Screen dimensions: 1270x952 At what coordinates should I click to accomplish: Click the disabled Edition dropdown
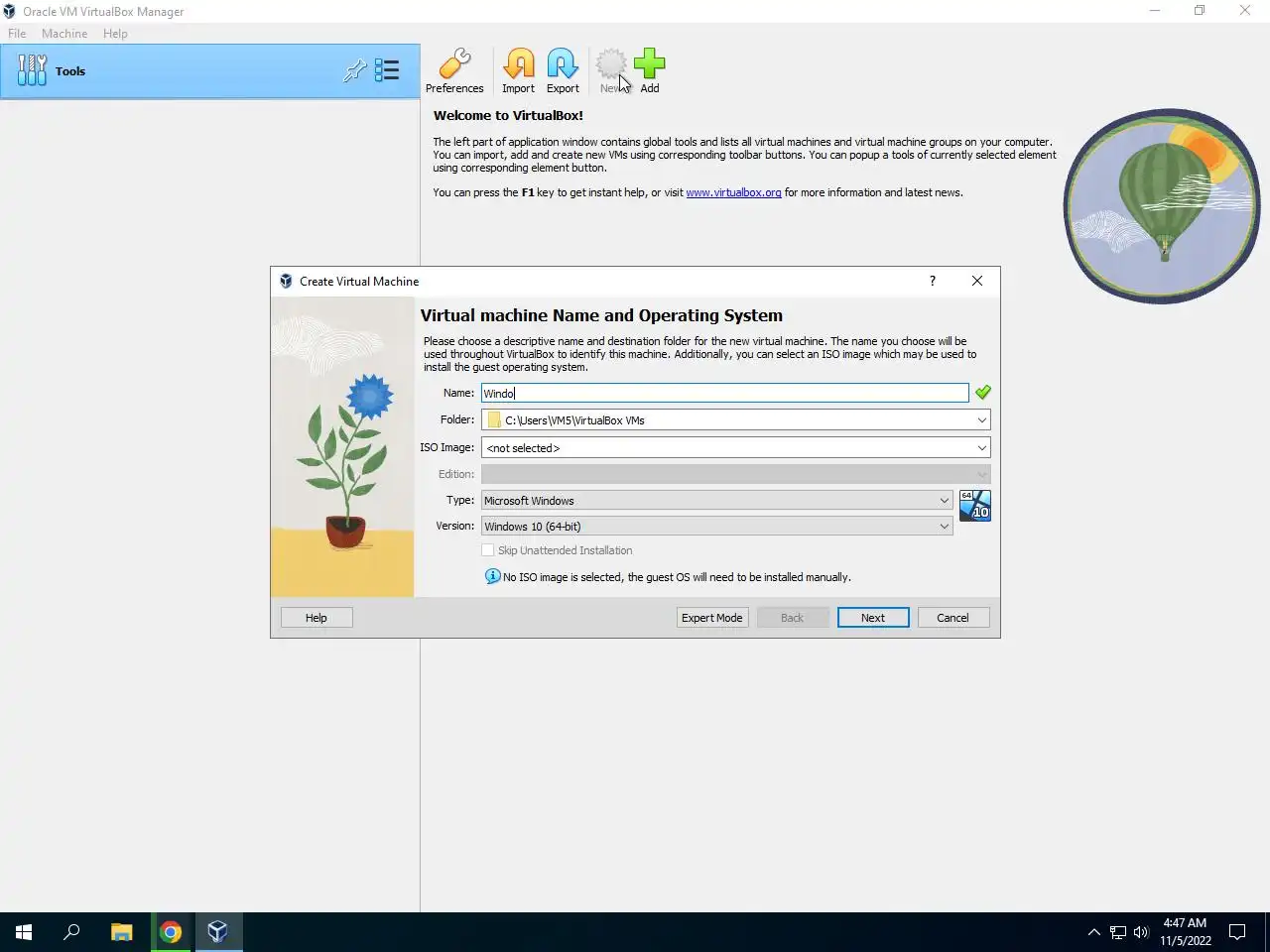point(735,474)
